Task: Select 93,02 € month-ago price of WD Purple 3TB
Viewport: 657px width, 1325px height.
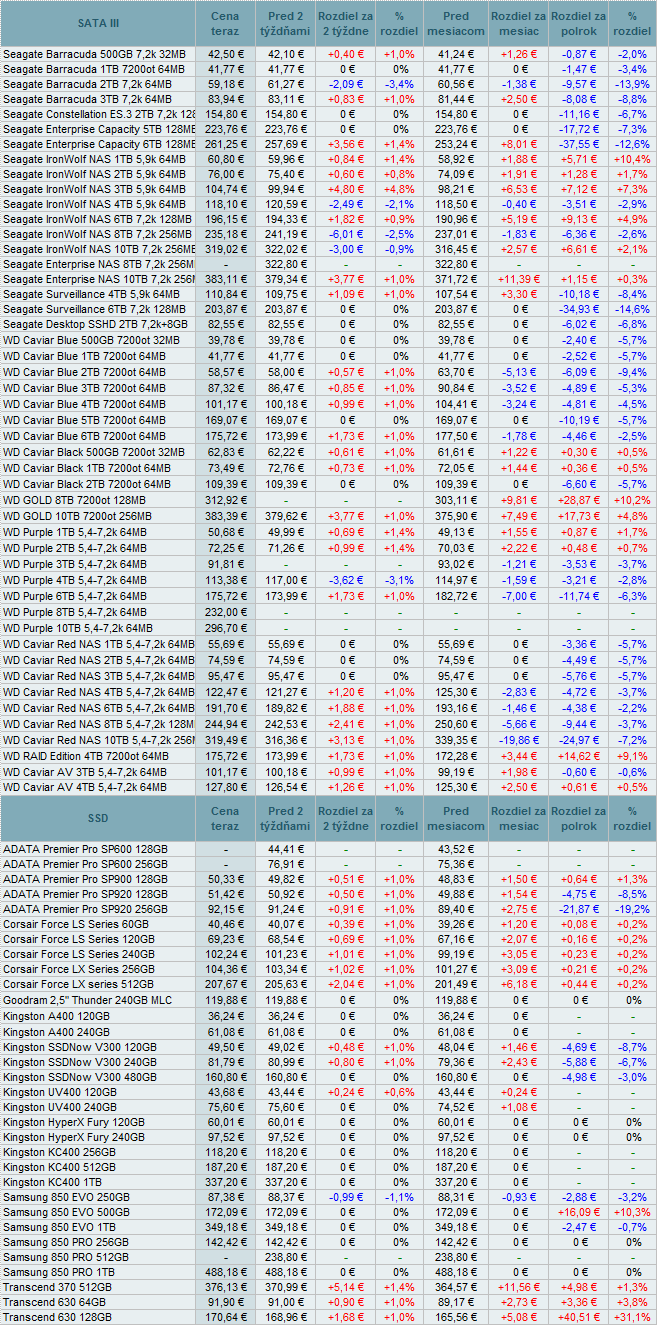Action: pos(457,565)
